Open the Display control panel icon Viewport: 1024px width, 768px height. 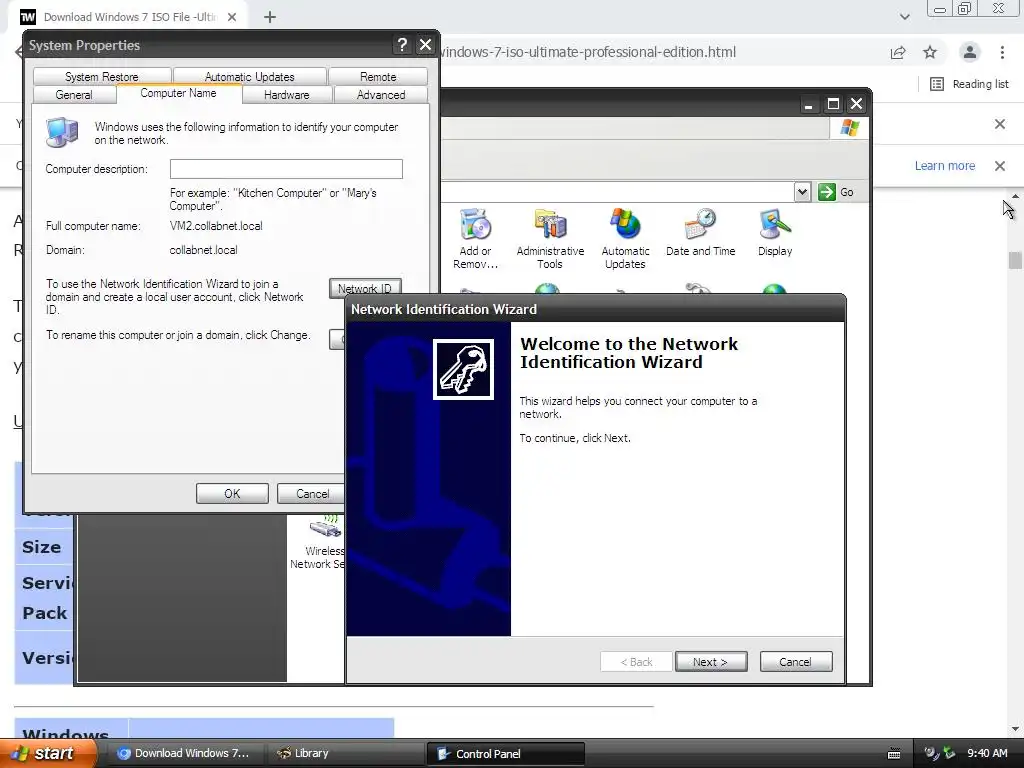[775, 232]
